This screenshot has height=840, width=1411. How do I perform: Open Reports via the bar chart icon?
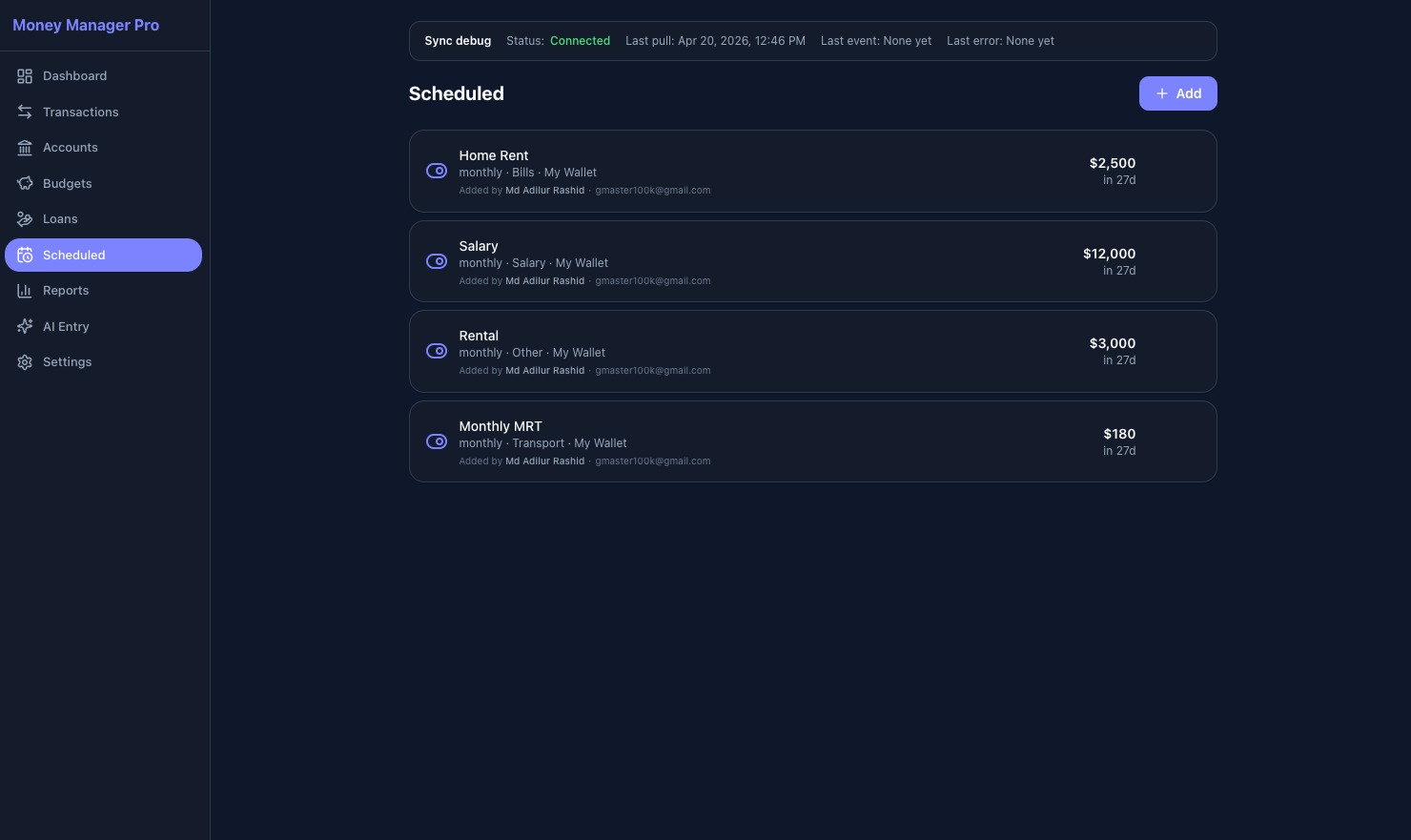coord(25,290)
